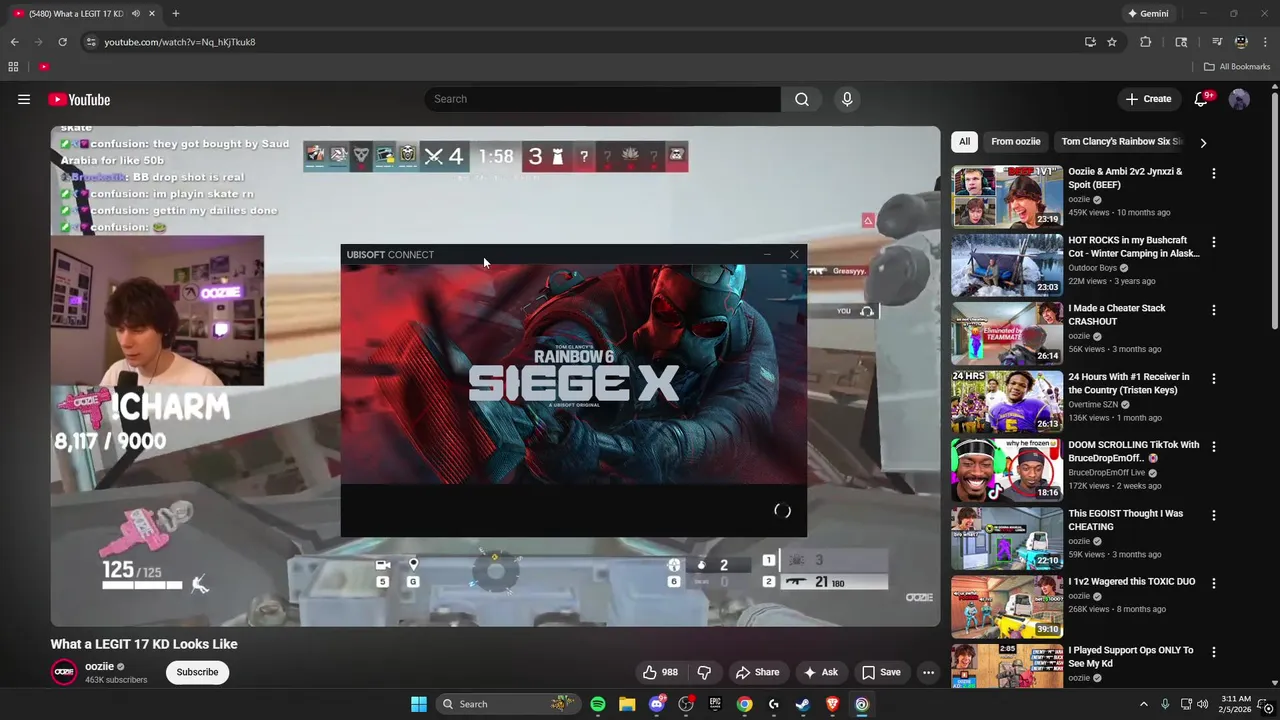Open Logitech G HUB from taskbar

pos(774,704)
